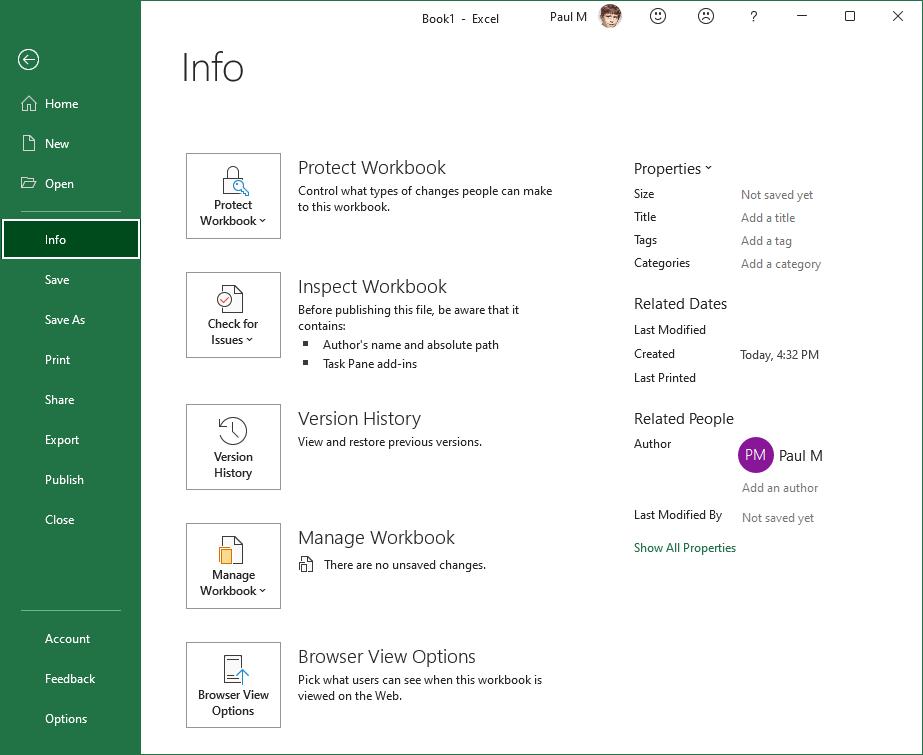Click the Add a title field
The height and width of the screenshot is (755, 923).
pos(768,218)
